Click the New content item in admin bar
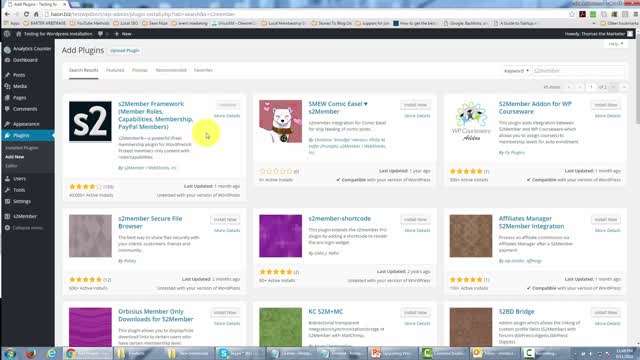The image size is (640, 360). [123, 34]
